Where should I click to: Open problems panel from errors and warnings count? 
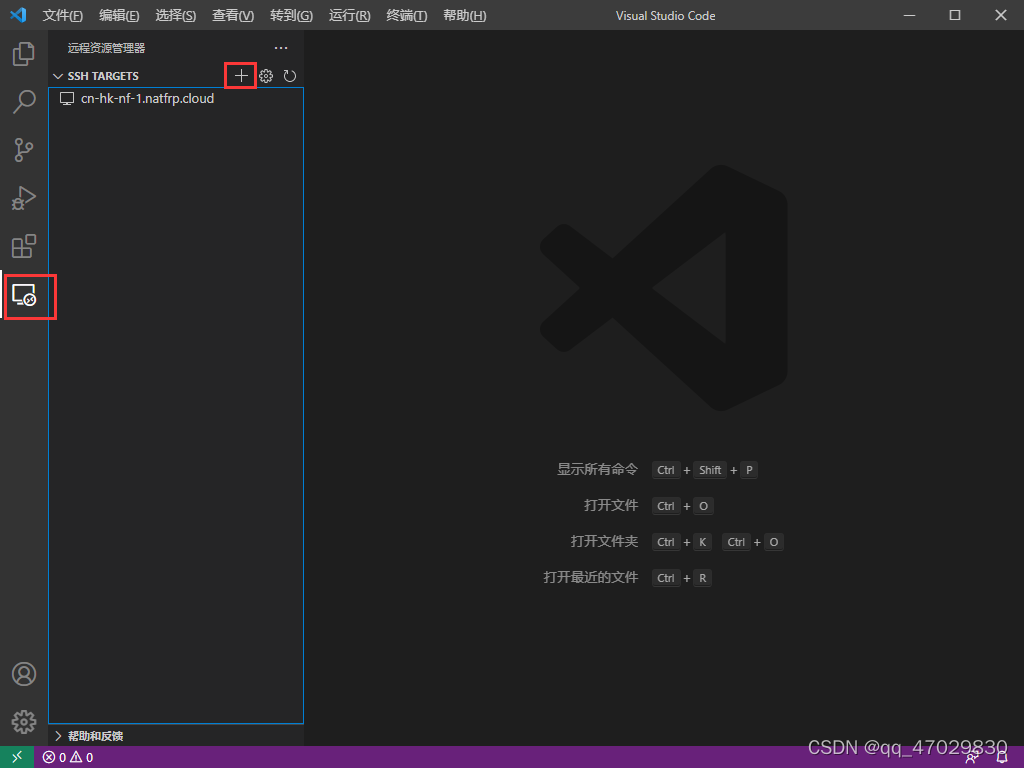pos(68,758)
